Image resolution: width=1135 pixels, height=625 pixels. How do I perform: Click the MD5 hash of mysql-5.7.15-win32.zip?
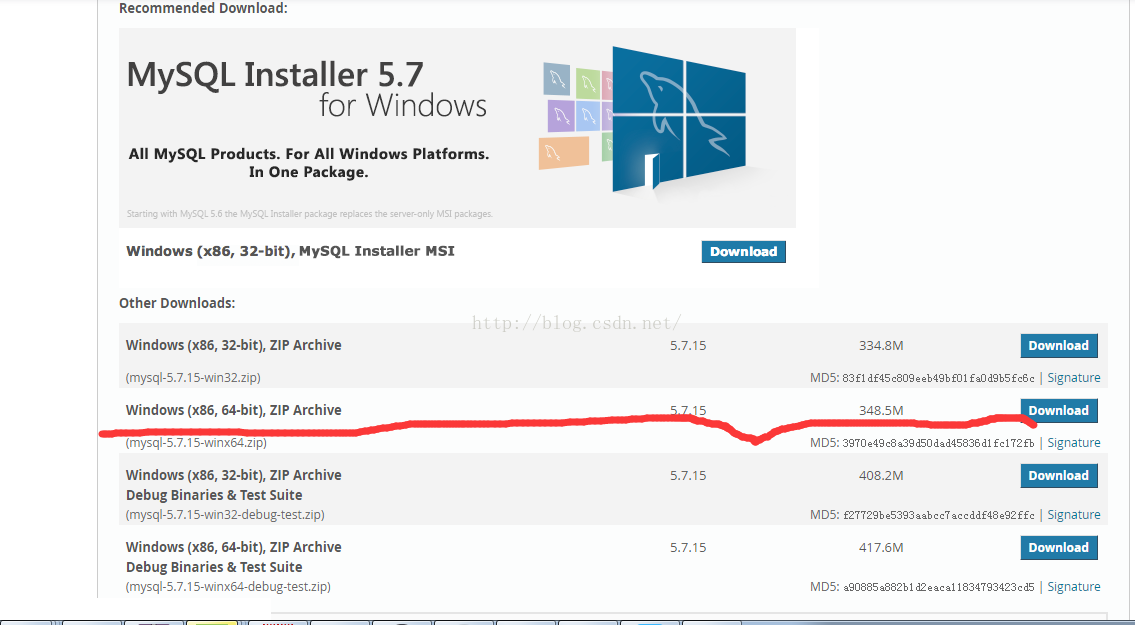pos(938,378)
